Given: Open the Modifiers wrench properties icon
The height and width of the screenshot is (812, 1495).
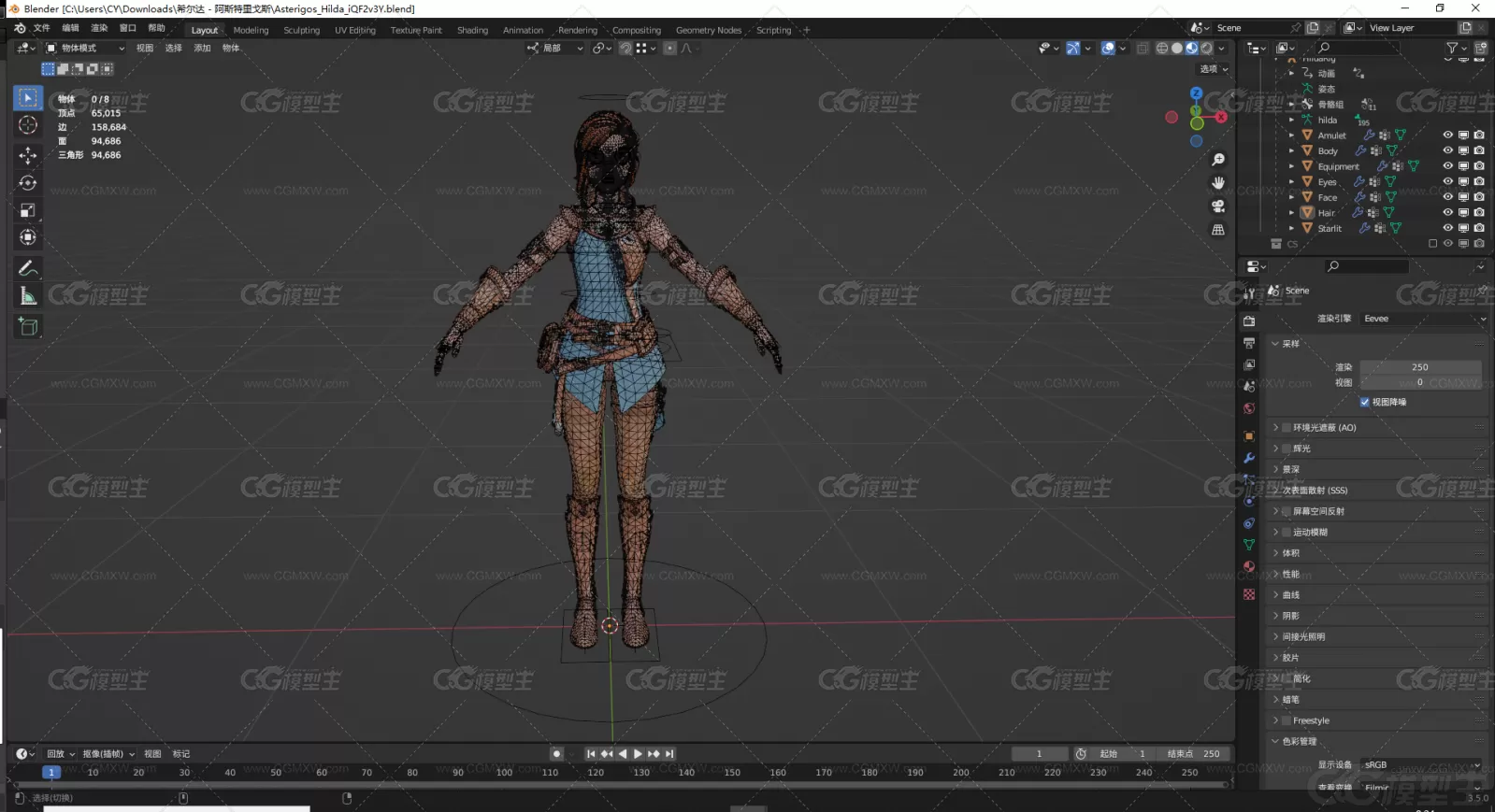Looking at the screenshot, I should [1249, 458].
